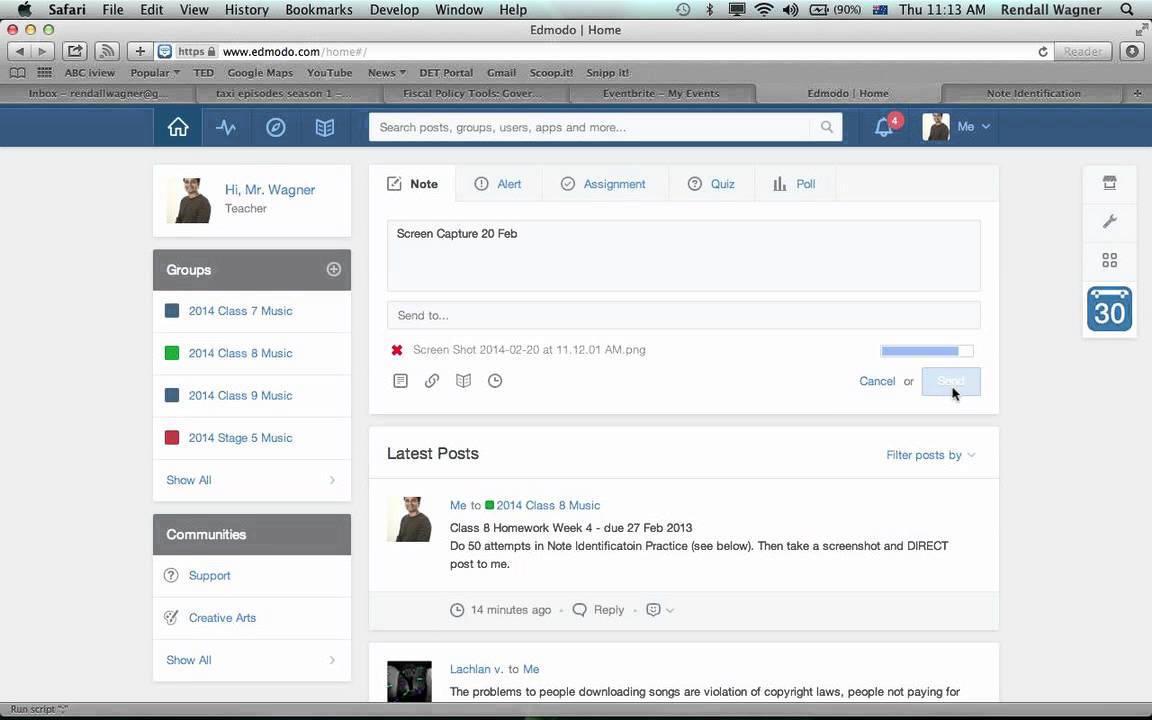Open the Safari History menu
This screenshot has height=720, width=1152.
246,10
